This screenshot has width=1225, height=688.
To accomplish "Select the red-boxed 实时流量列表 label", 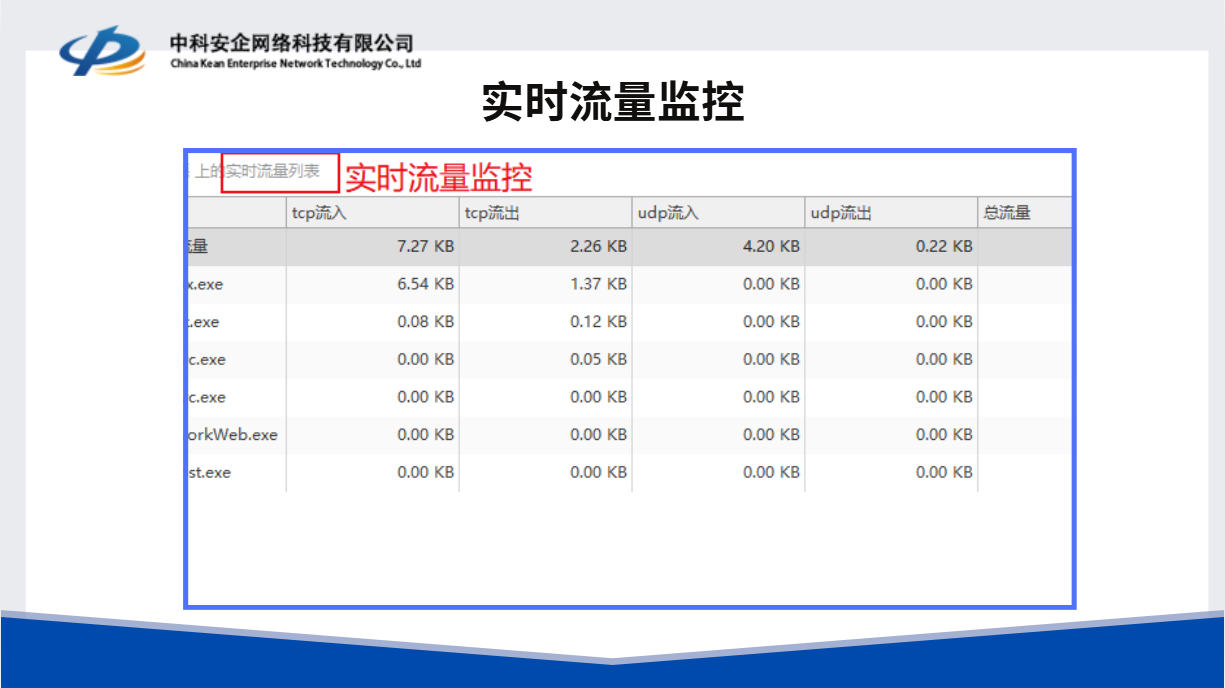I will [280, 172].
